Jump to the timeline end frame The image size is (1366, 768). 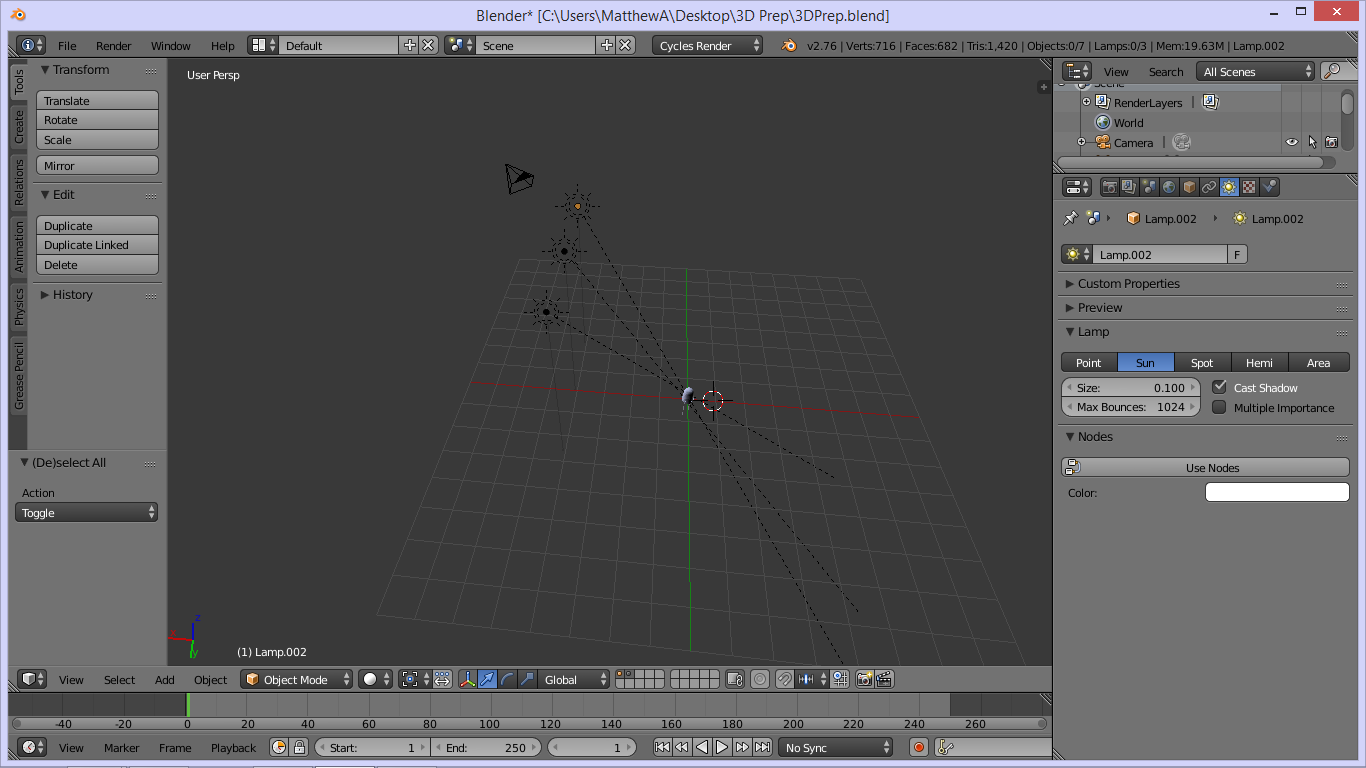762,747
